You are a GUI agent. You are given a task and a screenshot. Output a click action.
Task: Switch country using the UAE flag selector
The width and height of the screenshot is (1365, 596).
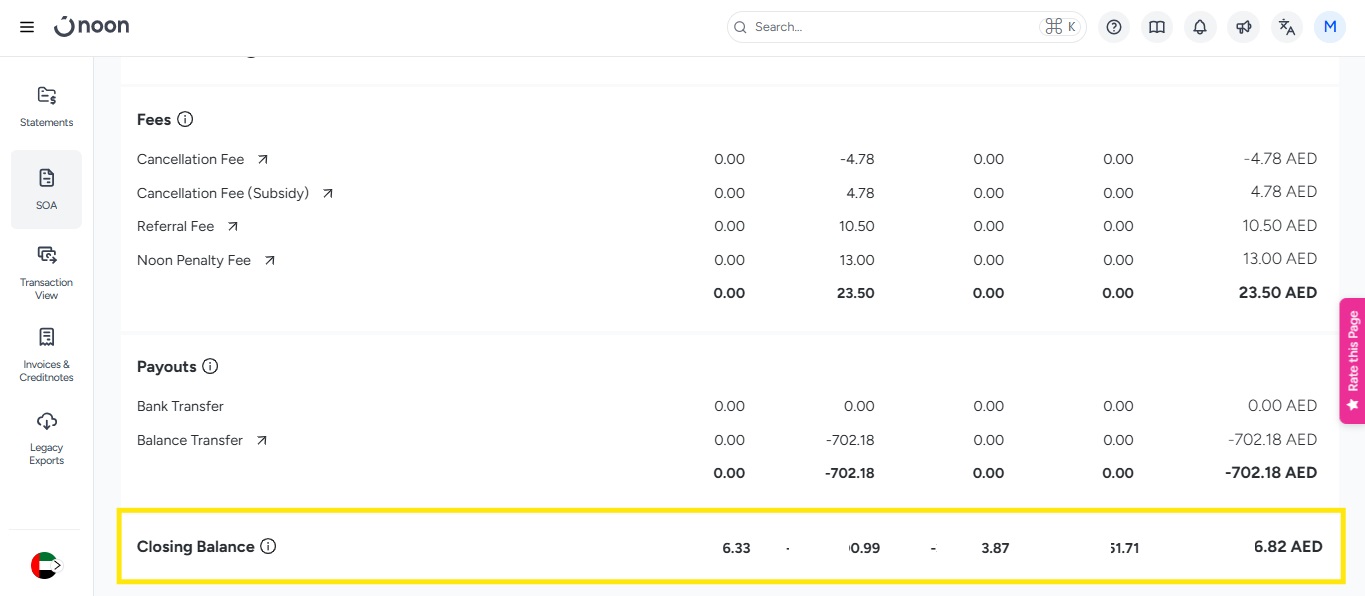pyautogui.click(x=46, y=565)
